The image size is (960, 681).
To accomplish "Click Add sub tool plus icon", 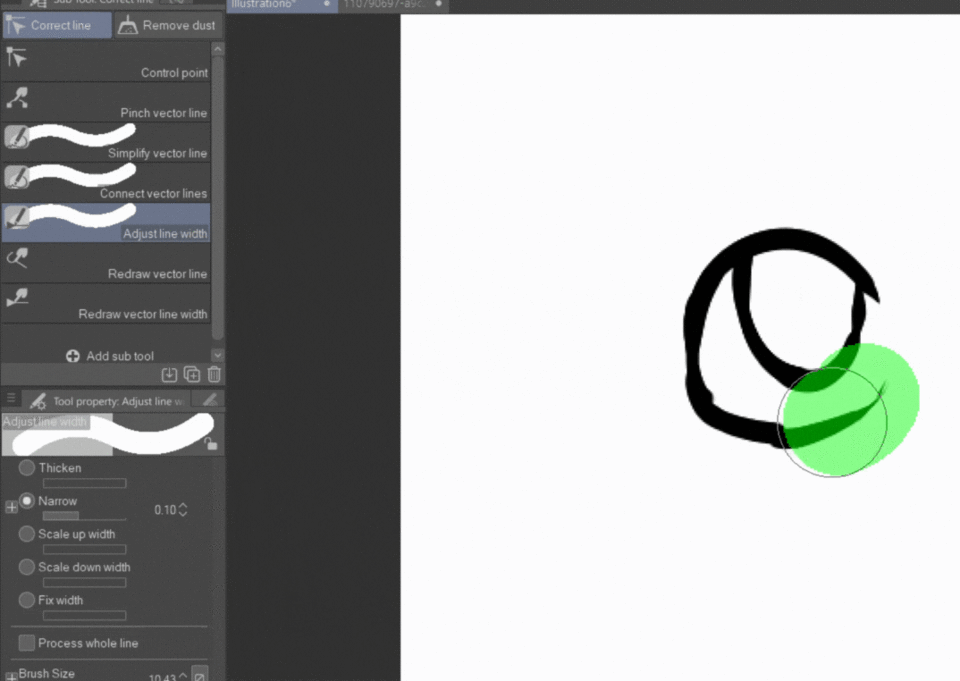I will click(73, 356).
